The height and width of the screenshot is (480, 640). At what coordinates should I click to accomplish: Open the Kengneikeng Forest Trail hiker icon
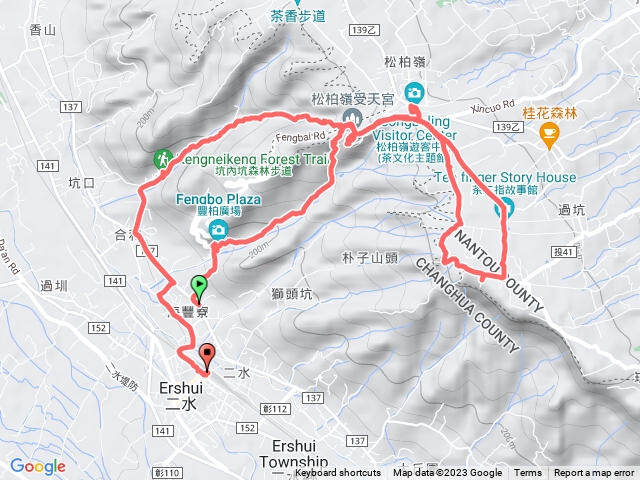163,160
